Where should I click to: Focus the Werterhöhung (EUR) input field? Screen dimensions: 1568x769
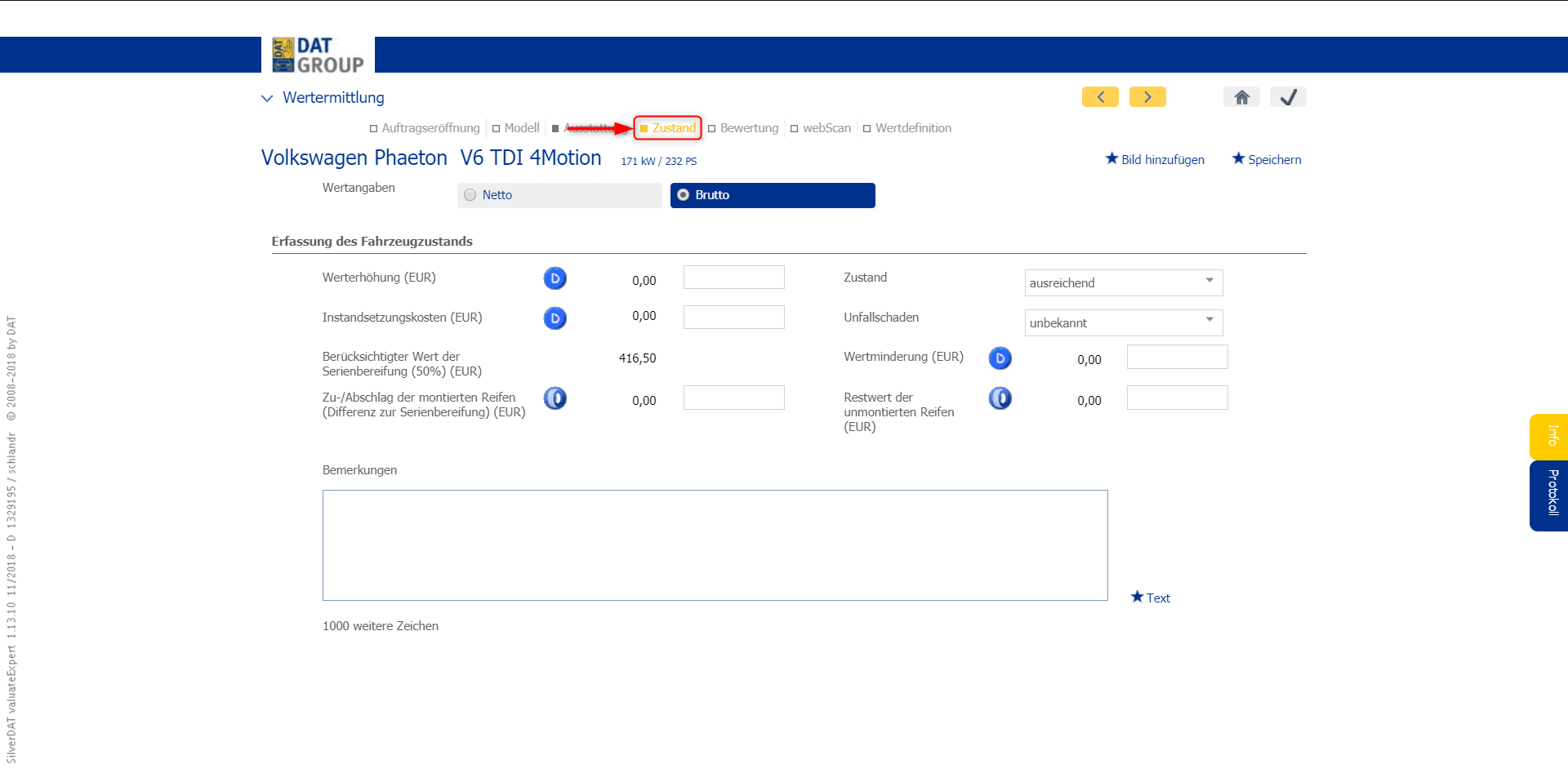734,278
